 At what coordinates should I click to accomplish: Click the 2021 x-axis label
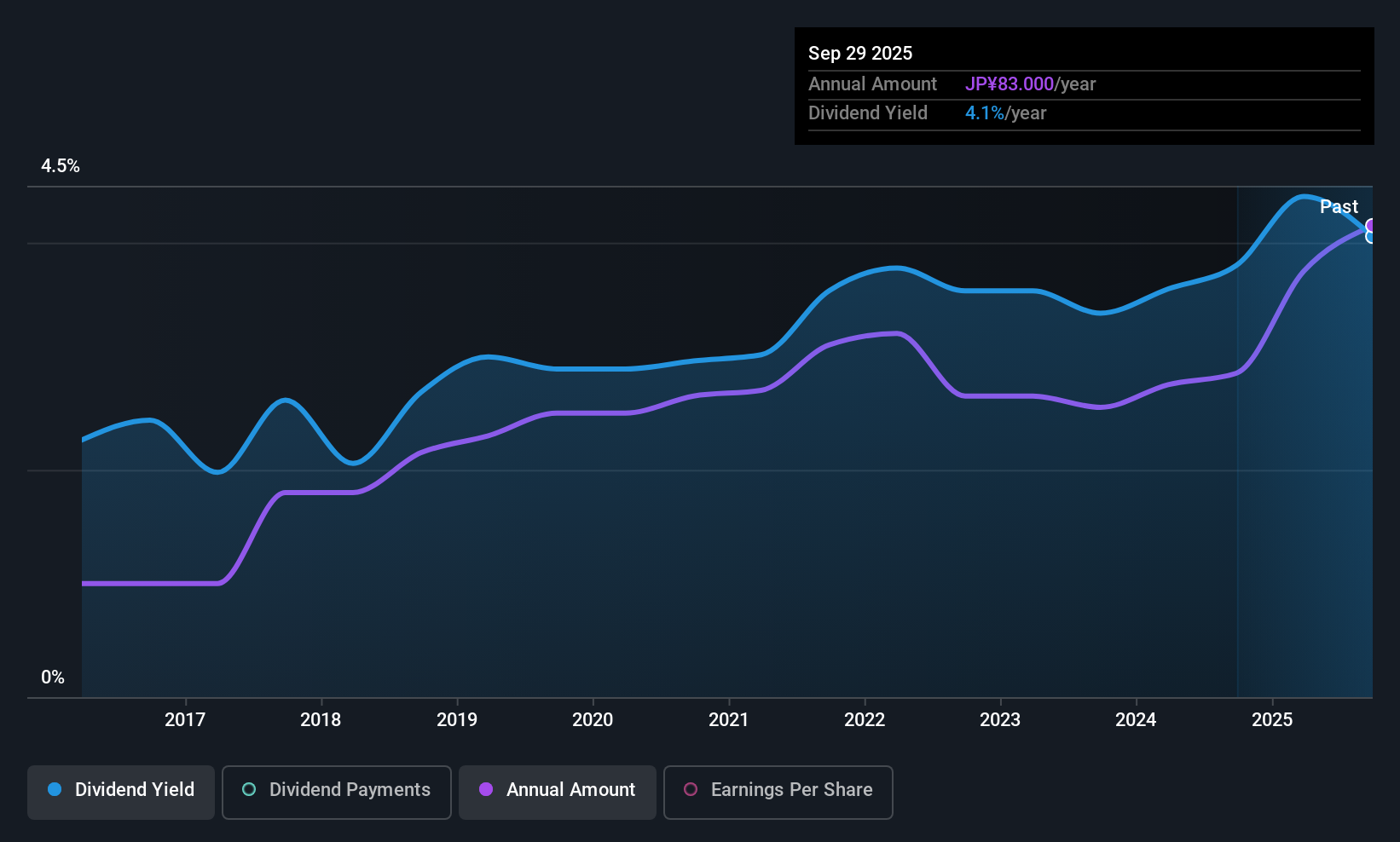click(729, 720)
